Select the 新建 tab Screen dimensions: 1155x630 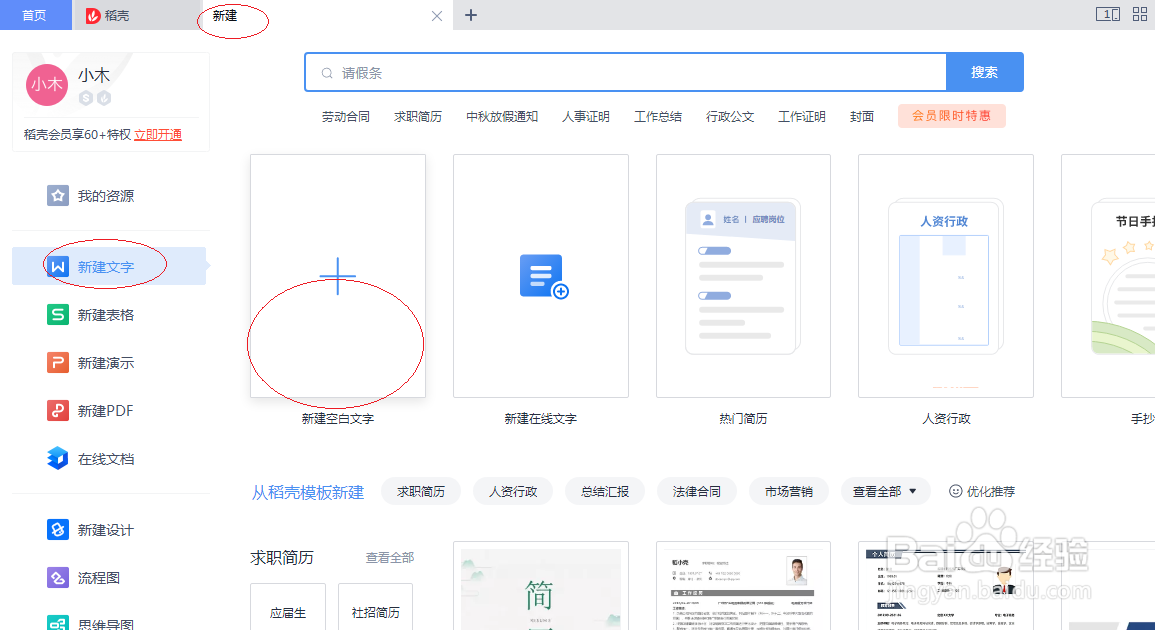click(x=328, y=15)
